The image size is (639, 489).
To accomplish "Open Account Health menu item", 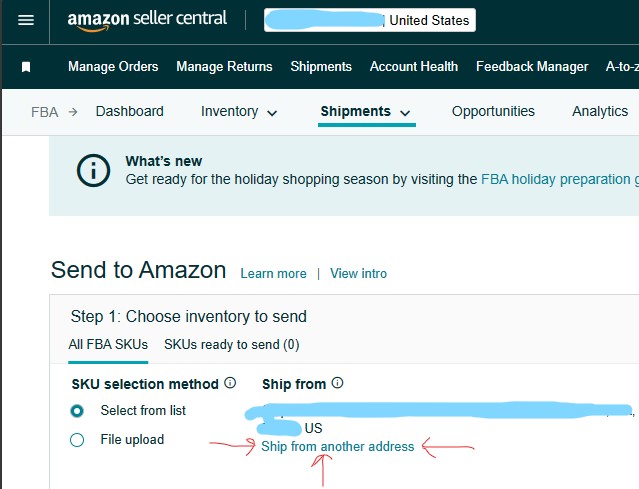I will 414,66.
